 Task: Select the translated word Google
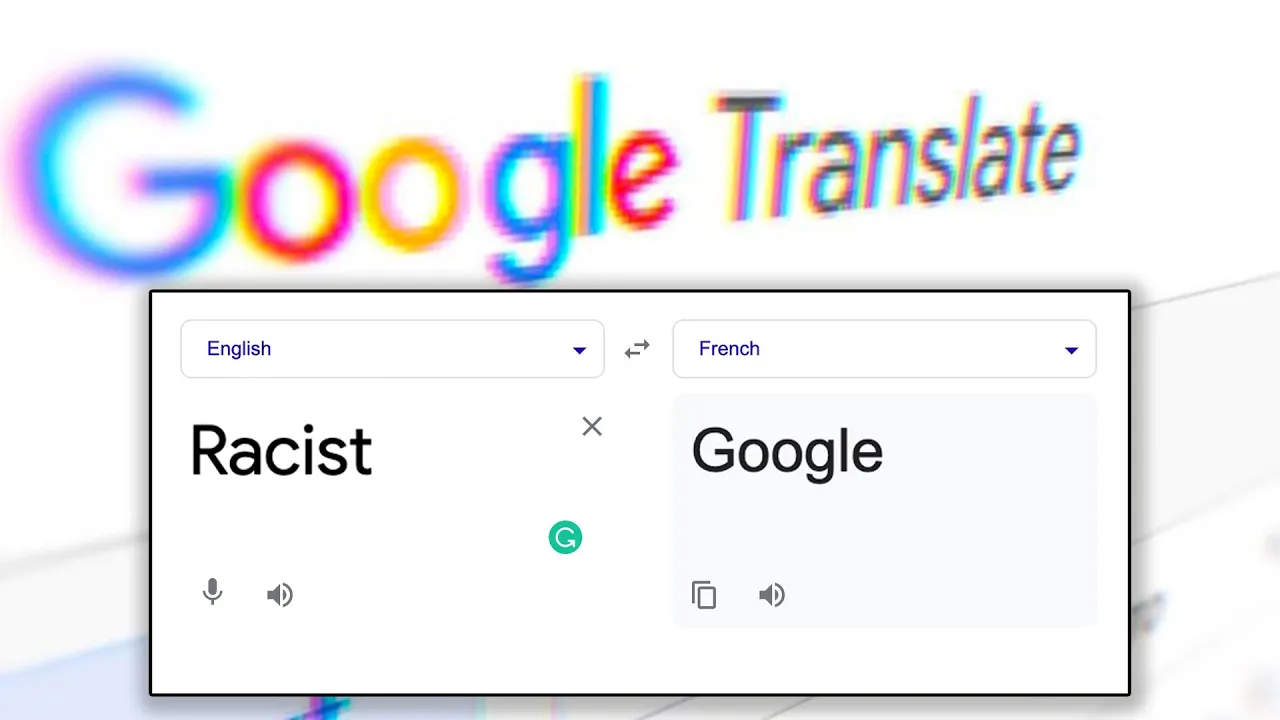[x=787, y=452]
